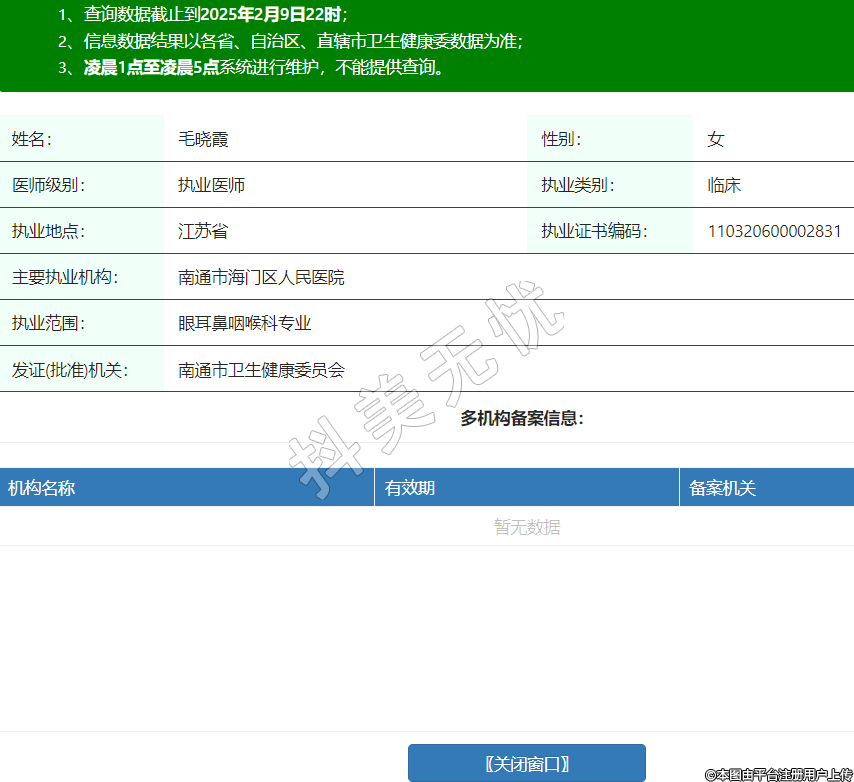Click the 临床 practice category value

[724, 185]
